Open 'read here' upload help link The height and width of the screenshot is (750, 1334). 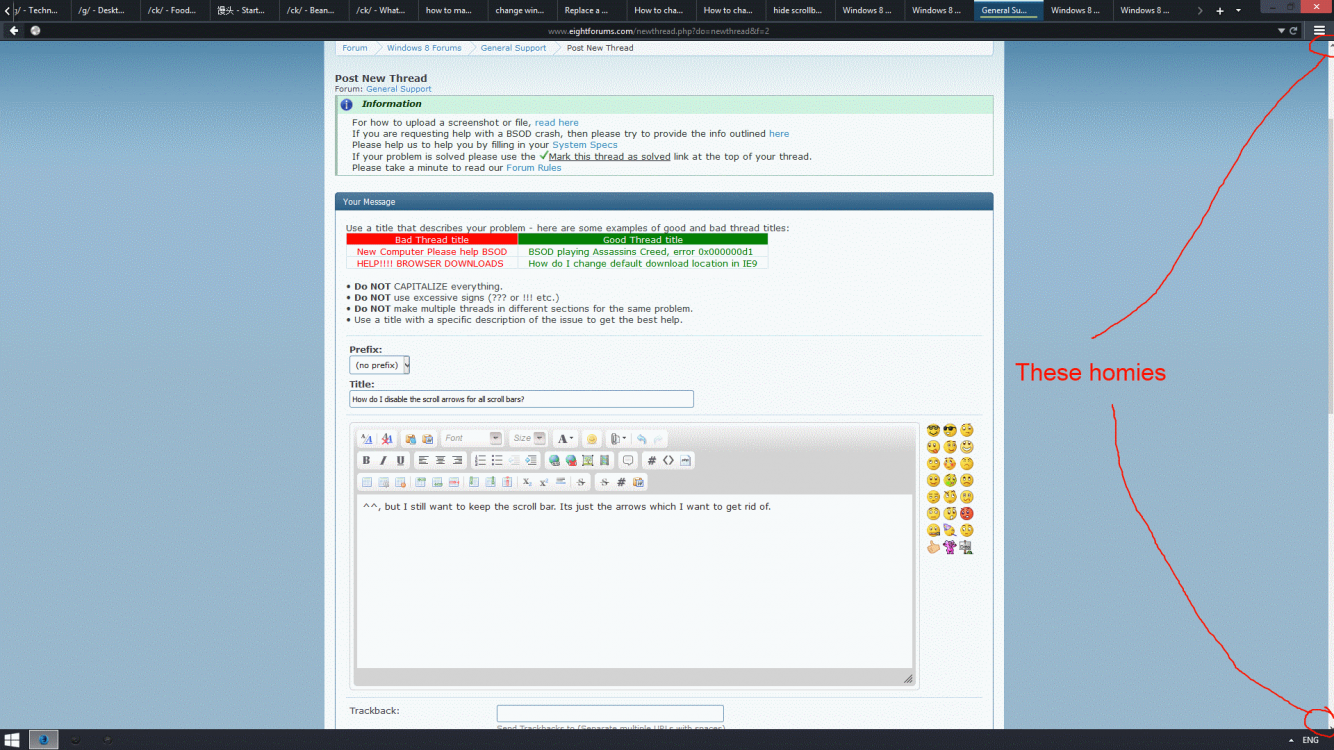click(x=556, y=123)
